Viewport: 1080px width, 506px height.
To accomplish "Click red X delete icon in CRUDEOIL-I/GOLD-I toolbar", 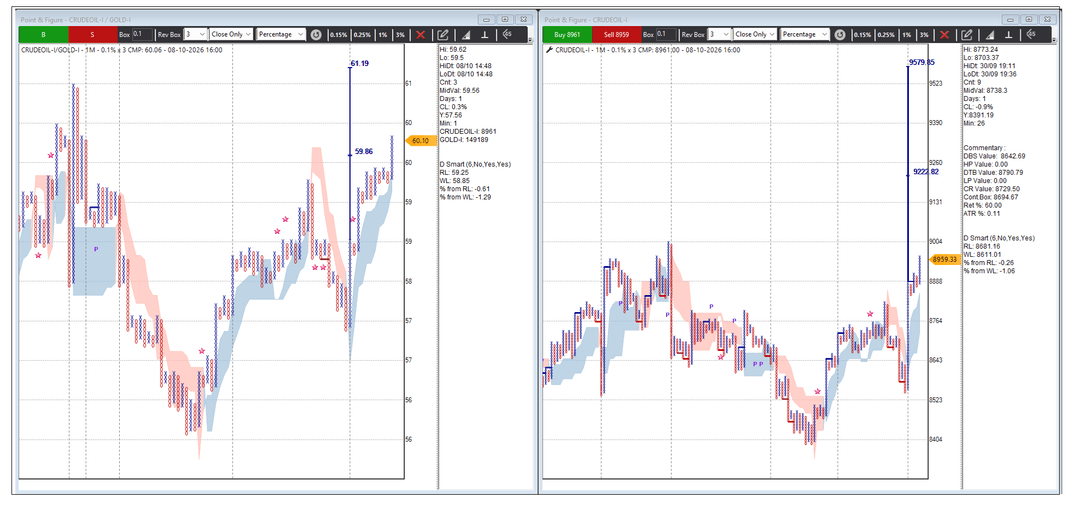I will point(420,34).
